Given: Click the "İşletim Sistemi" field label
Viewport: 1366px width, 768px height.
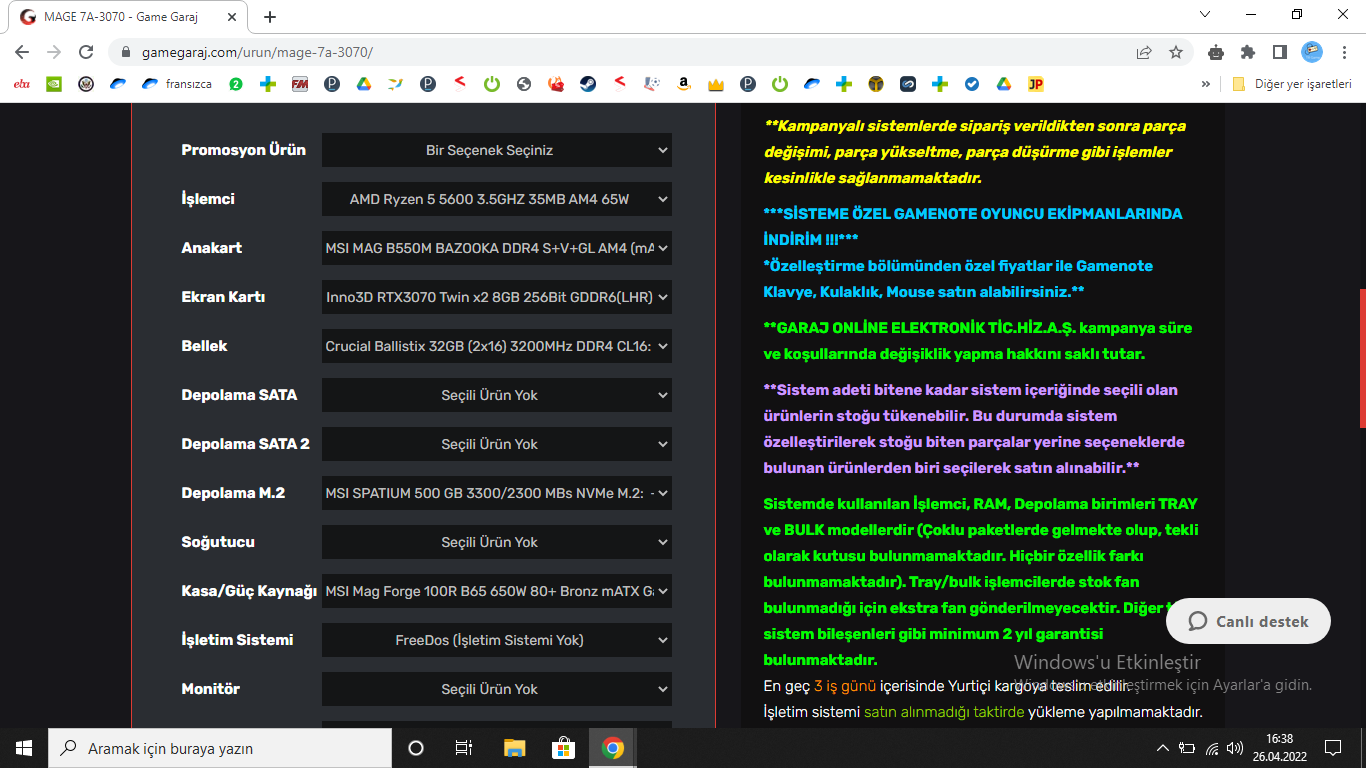Looking at the screenshot, I should pyautogui.click(x=237, y=640).
